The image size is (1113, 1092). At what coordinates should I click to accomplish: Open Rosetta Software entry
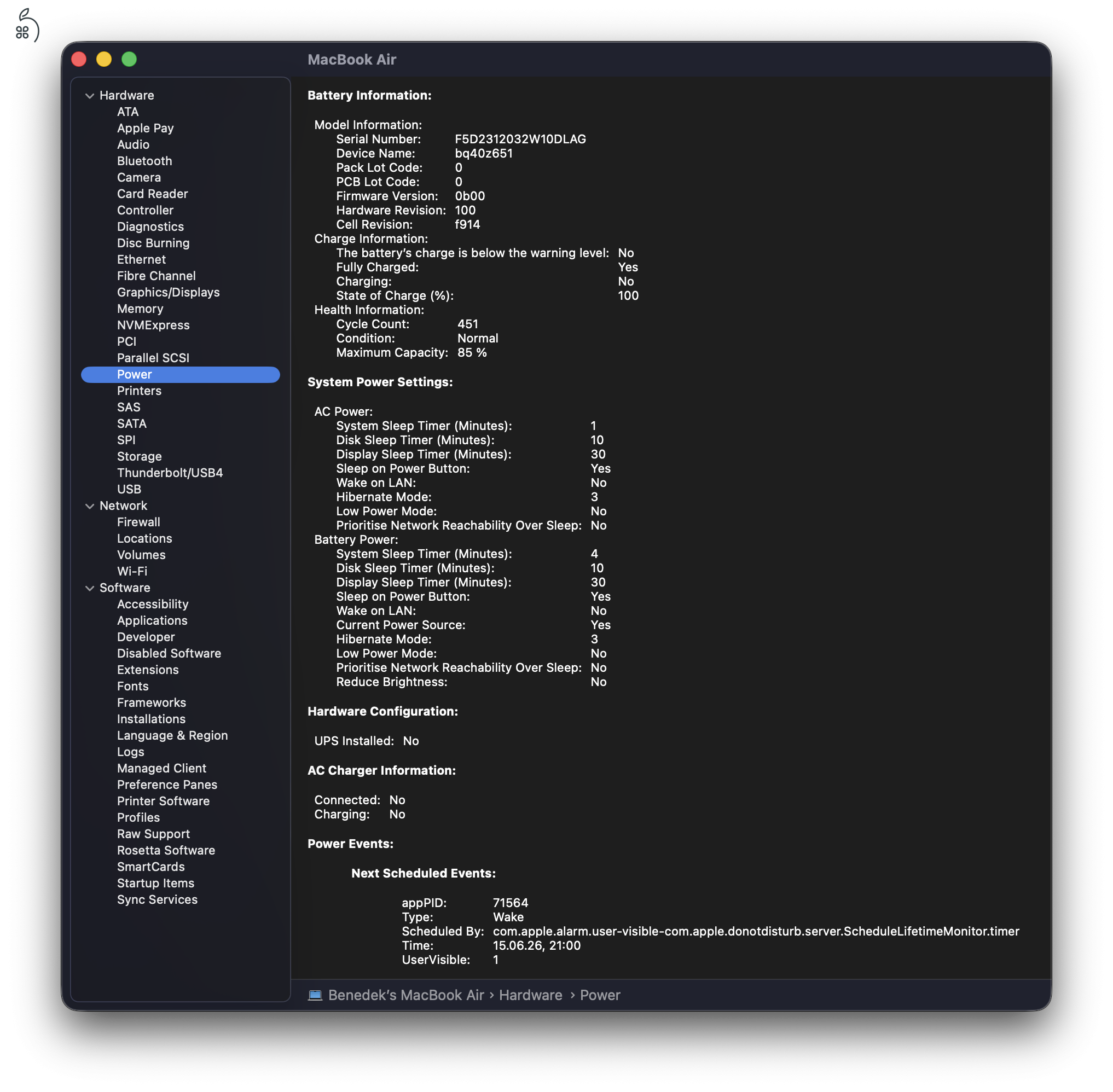click(x=166, y=851)
